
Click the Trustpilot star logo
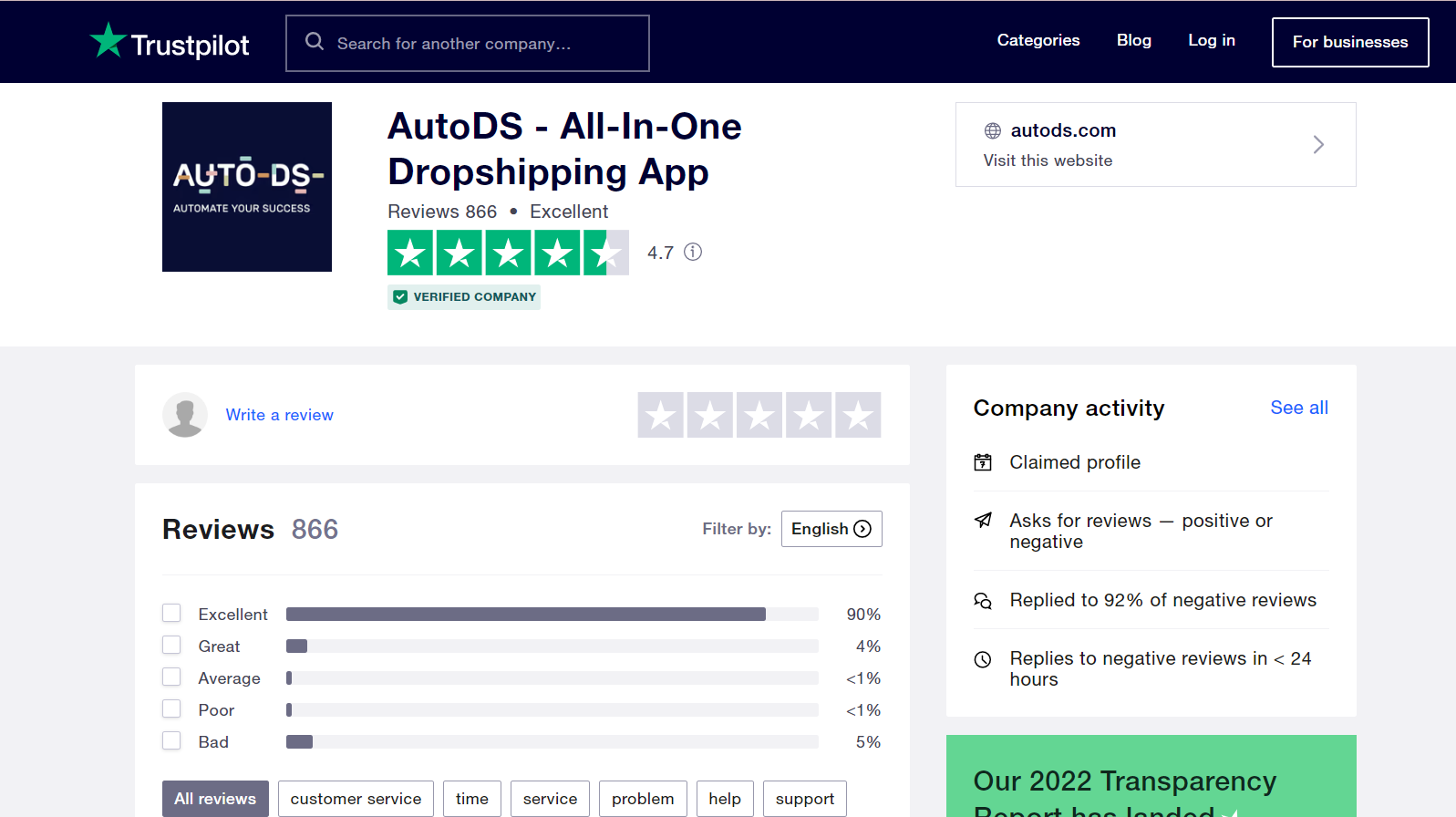[x=108, y=41]
